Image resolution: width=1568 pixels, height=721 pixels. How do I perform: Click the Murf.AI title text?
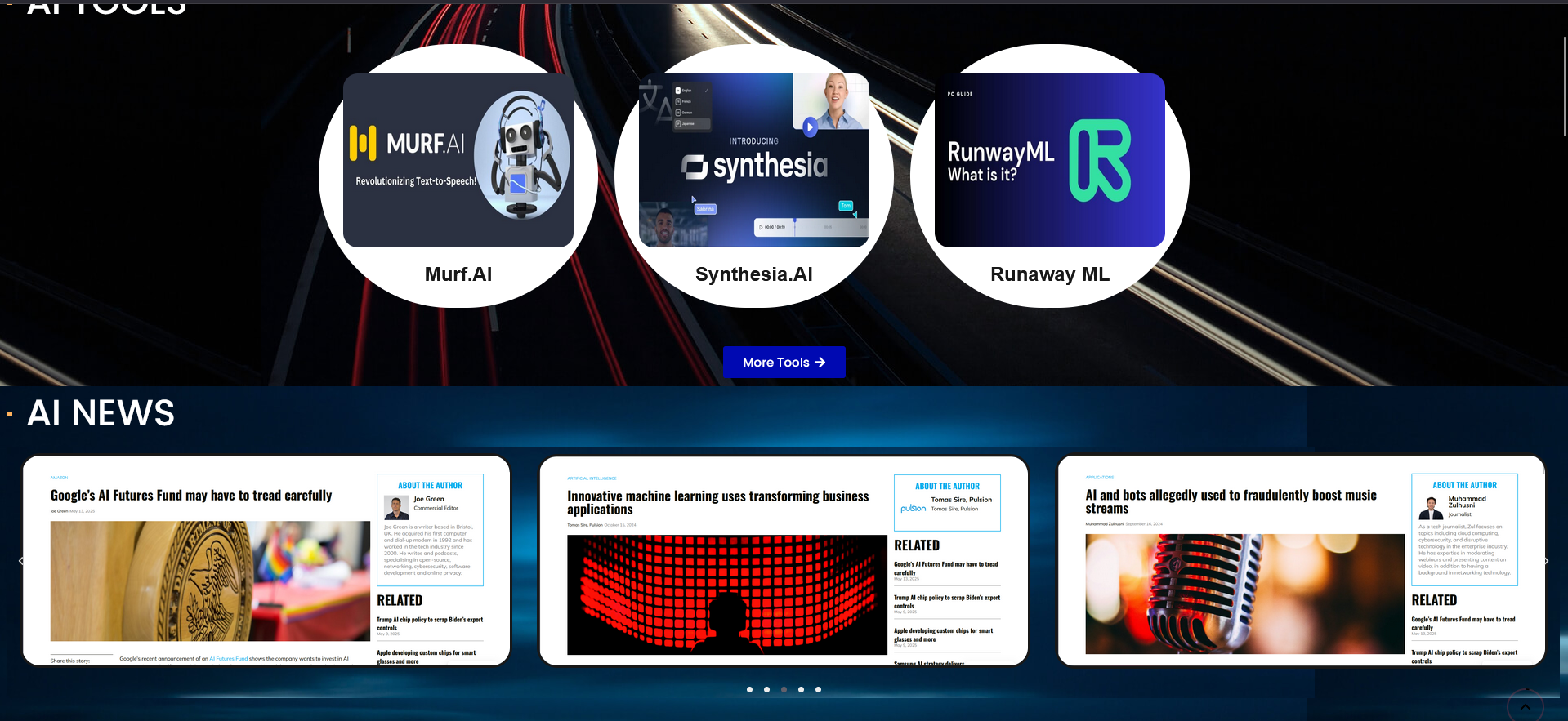[x=458, y=274]
